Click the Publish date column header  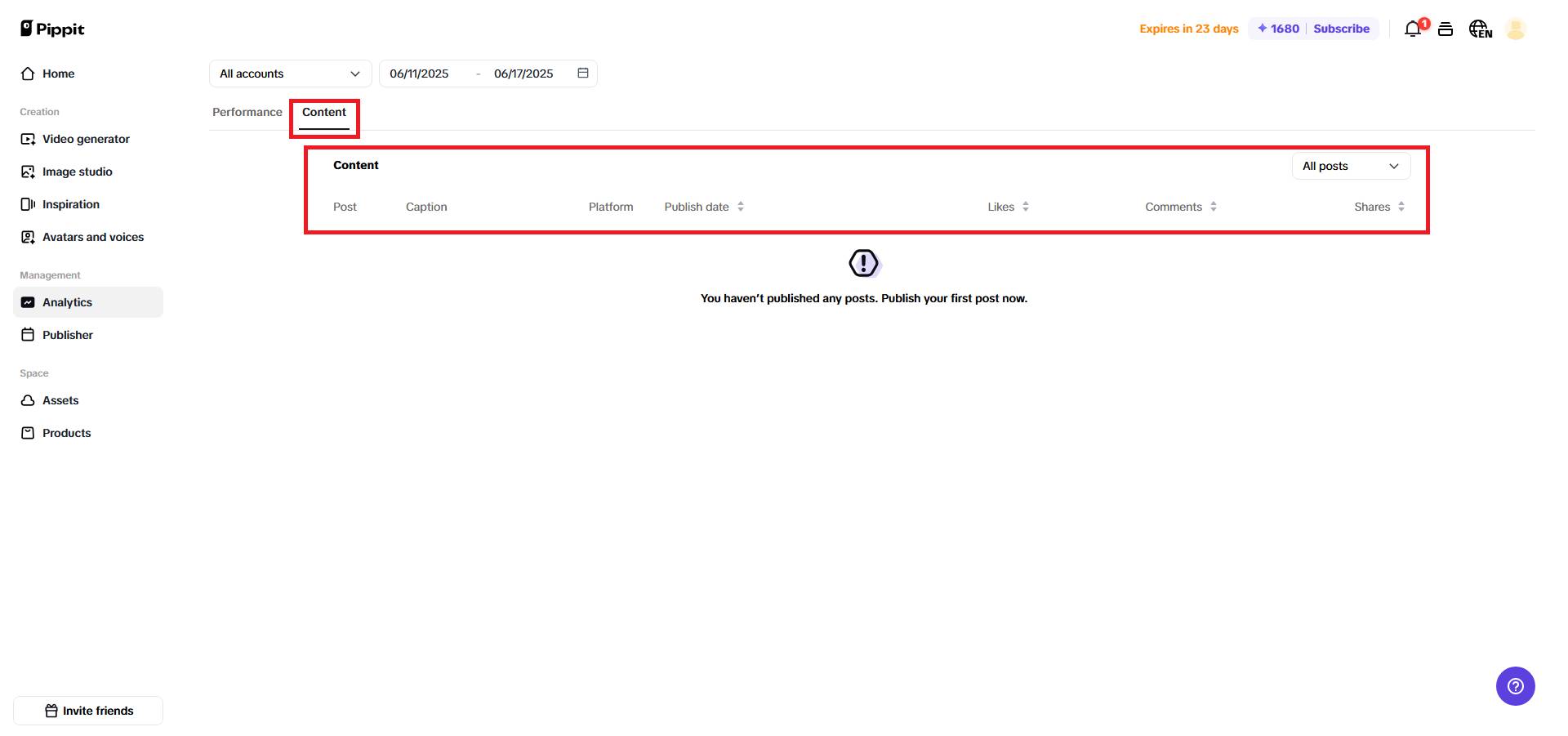pos(697,207)
